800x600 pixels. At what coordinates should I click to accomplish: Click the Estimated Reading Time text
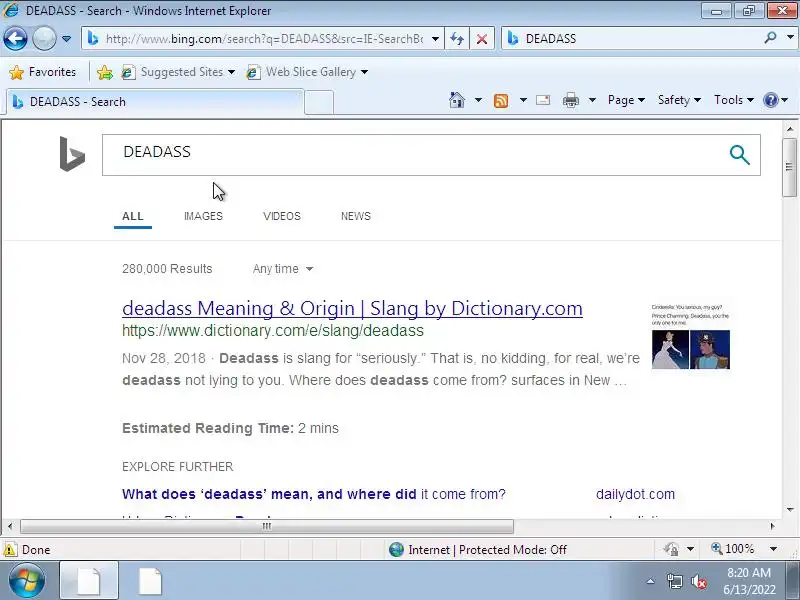click(x=230, y=428)
